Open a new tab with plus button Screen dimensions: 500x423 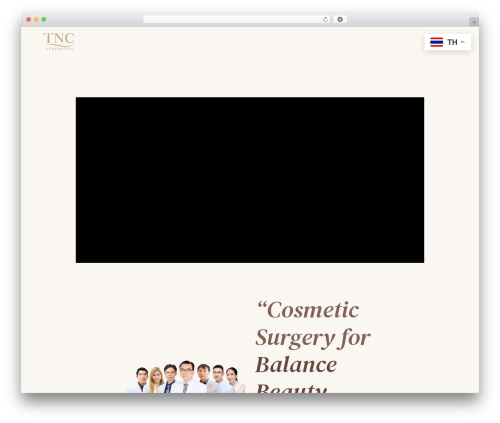pos(474,22)
